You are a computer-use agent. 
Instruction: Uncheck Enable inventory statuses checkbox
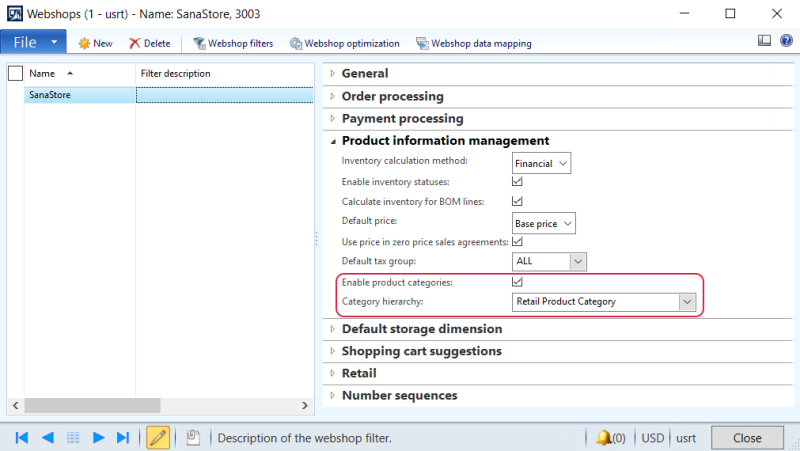pos(518,182)
